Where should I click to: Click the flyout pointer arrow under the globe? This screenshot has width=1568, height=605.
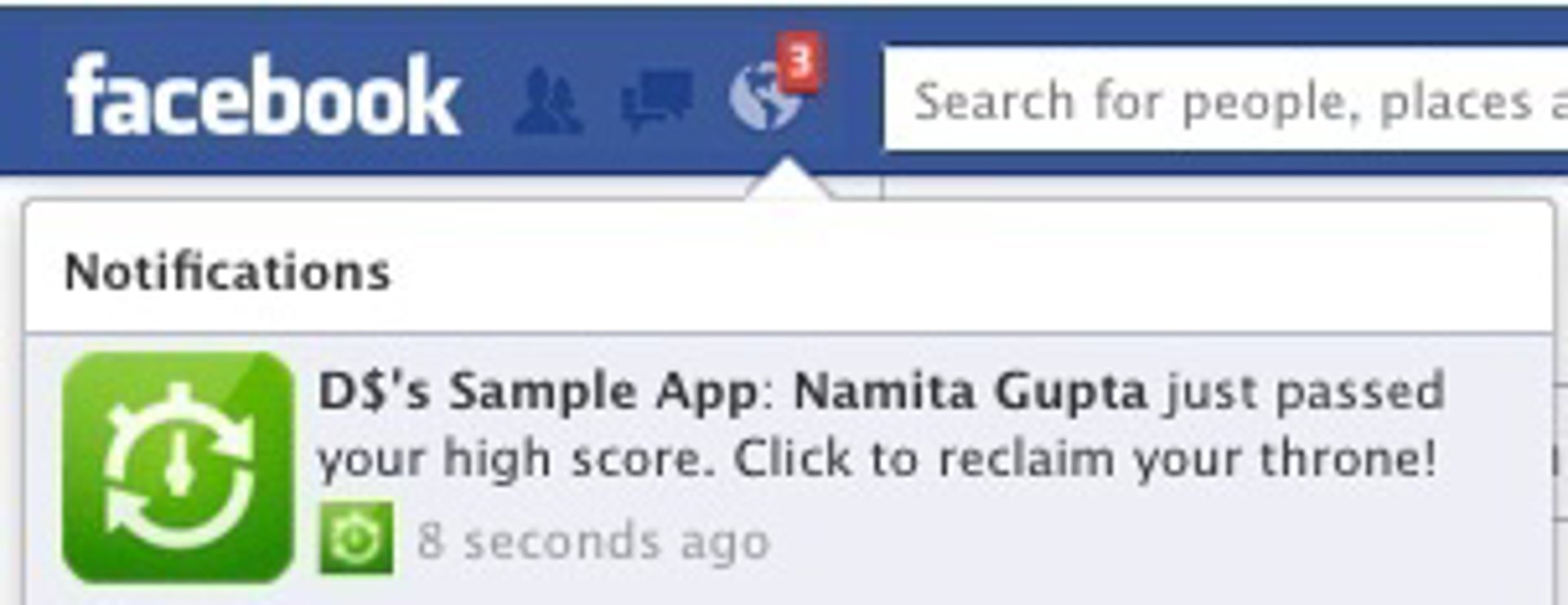click(787, 180)
